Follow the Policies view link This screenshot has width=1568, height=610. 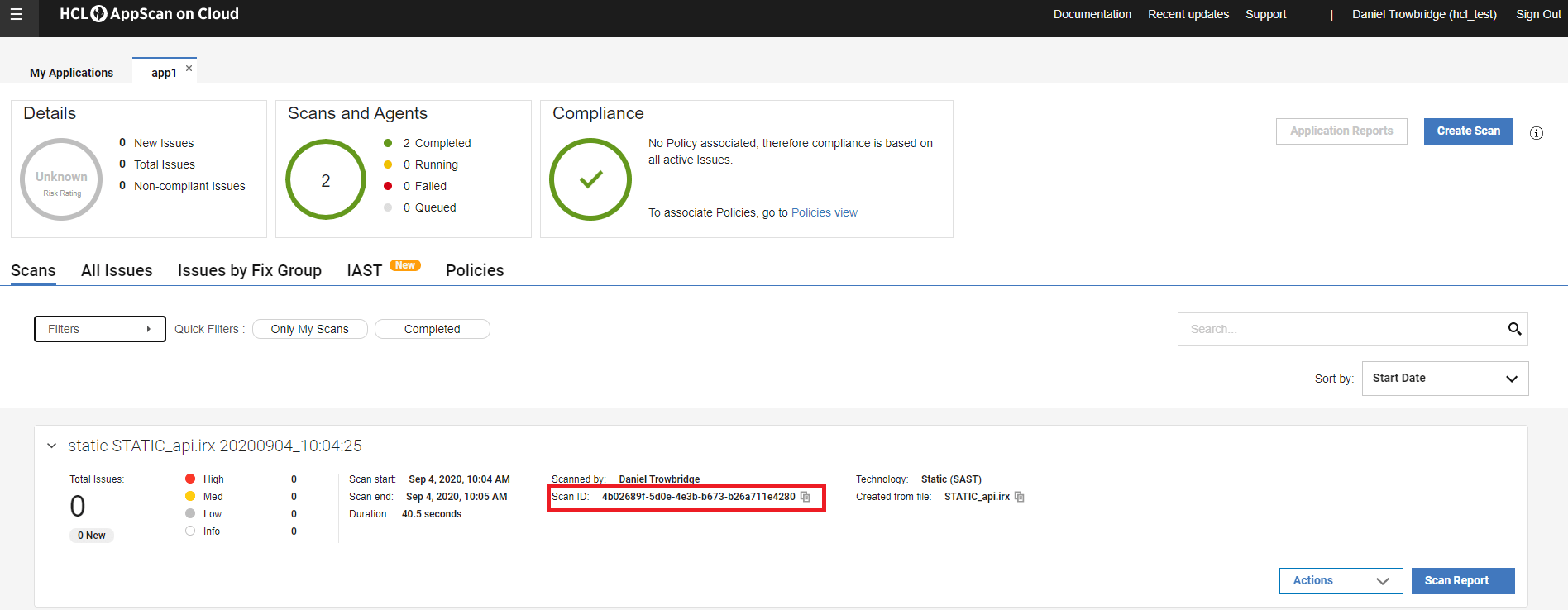(824, 212)
